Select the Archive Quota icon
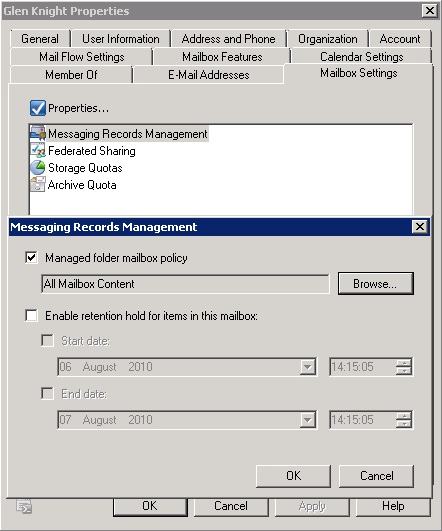 pos(38,185)
